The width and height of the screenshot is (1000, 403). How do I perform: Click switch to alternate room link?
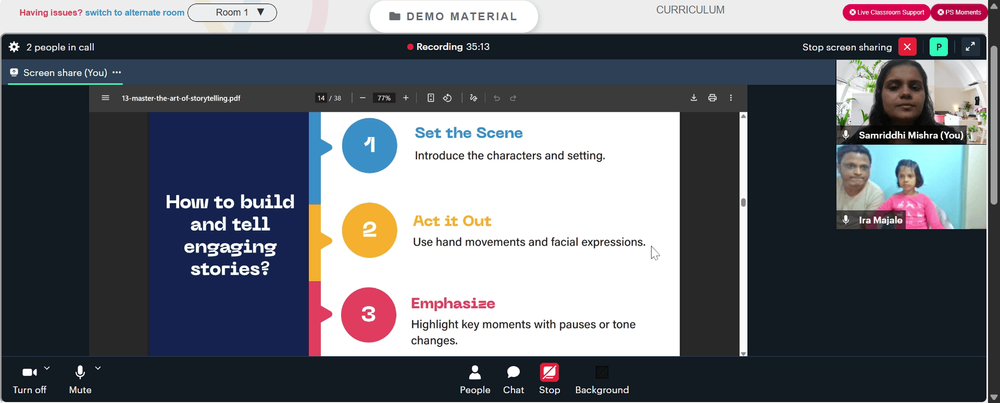point(135,13)
